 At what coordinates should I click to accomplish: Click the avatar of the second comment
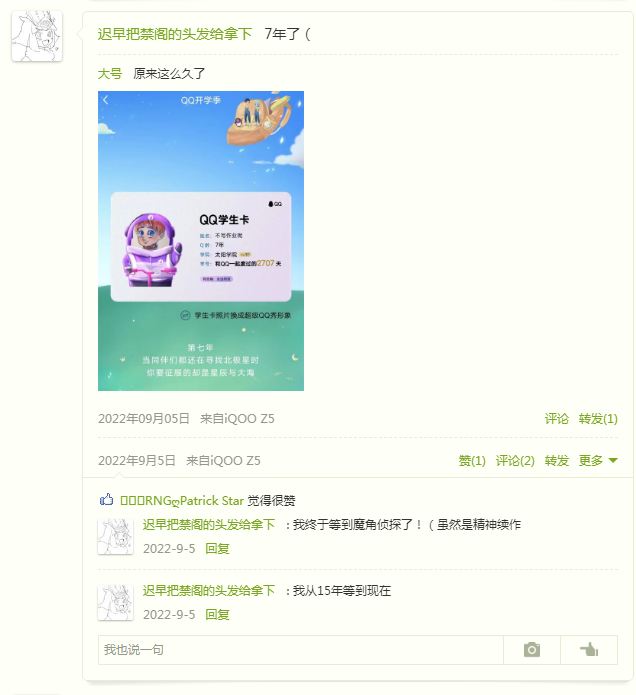(x=115, y=603)
